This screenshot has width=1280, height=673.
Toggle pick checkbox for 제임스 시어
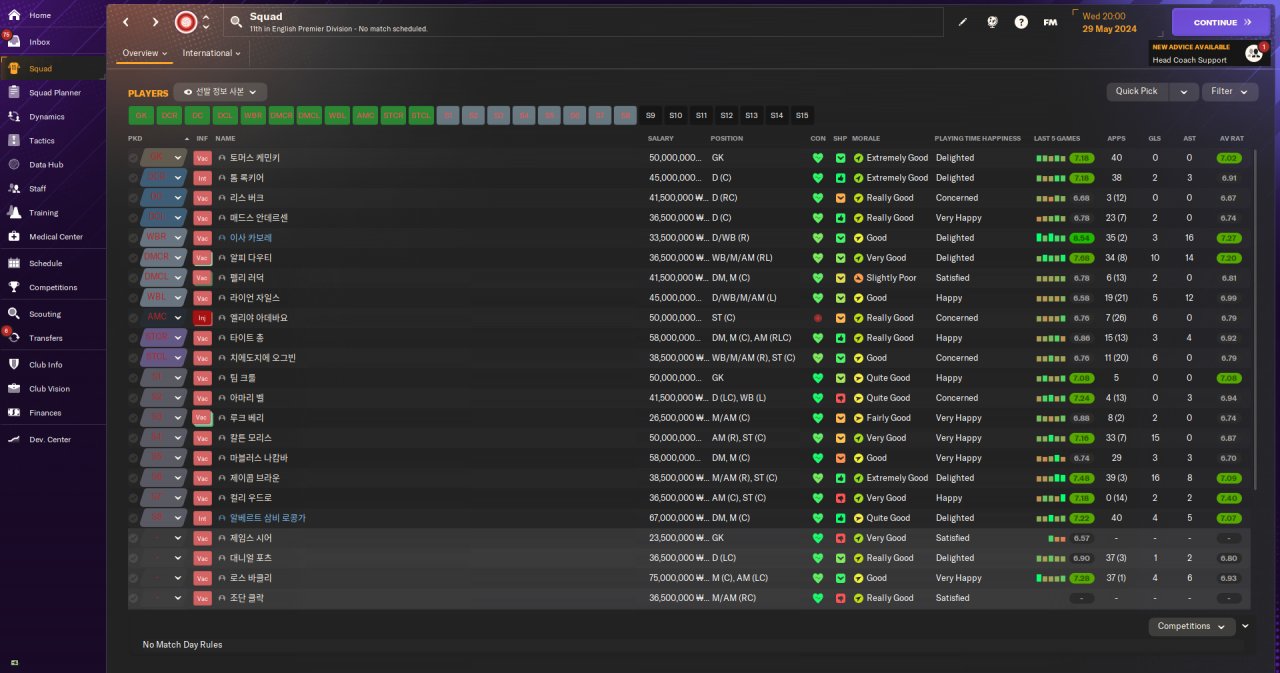[x=134, y=538]
